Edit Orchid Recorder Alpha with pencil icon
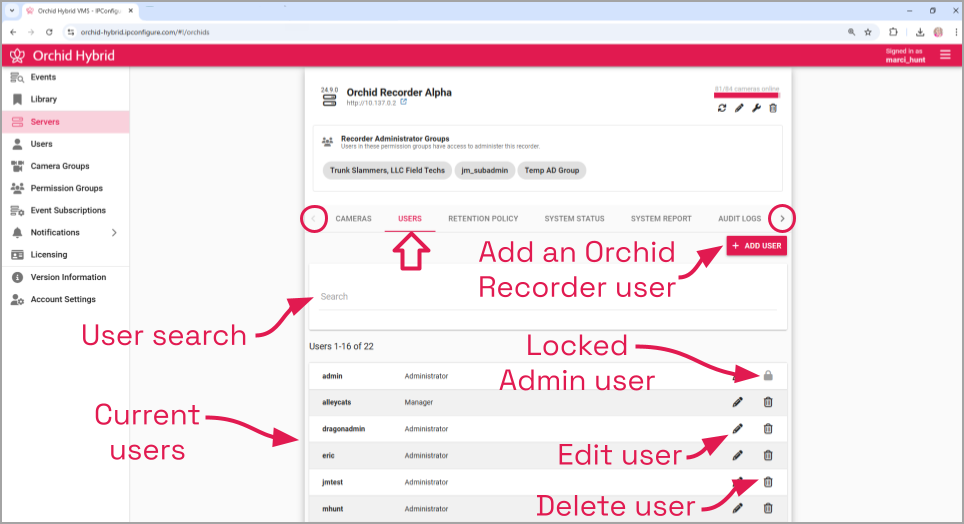 739,108
